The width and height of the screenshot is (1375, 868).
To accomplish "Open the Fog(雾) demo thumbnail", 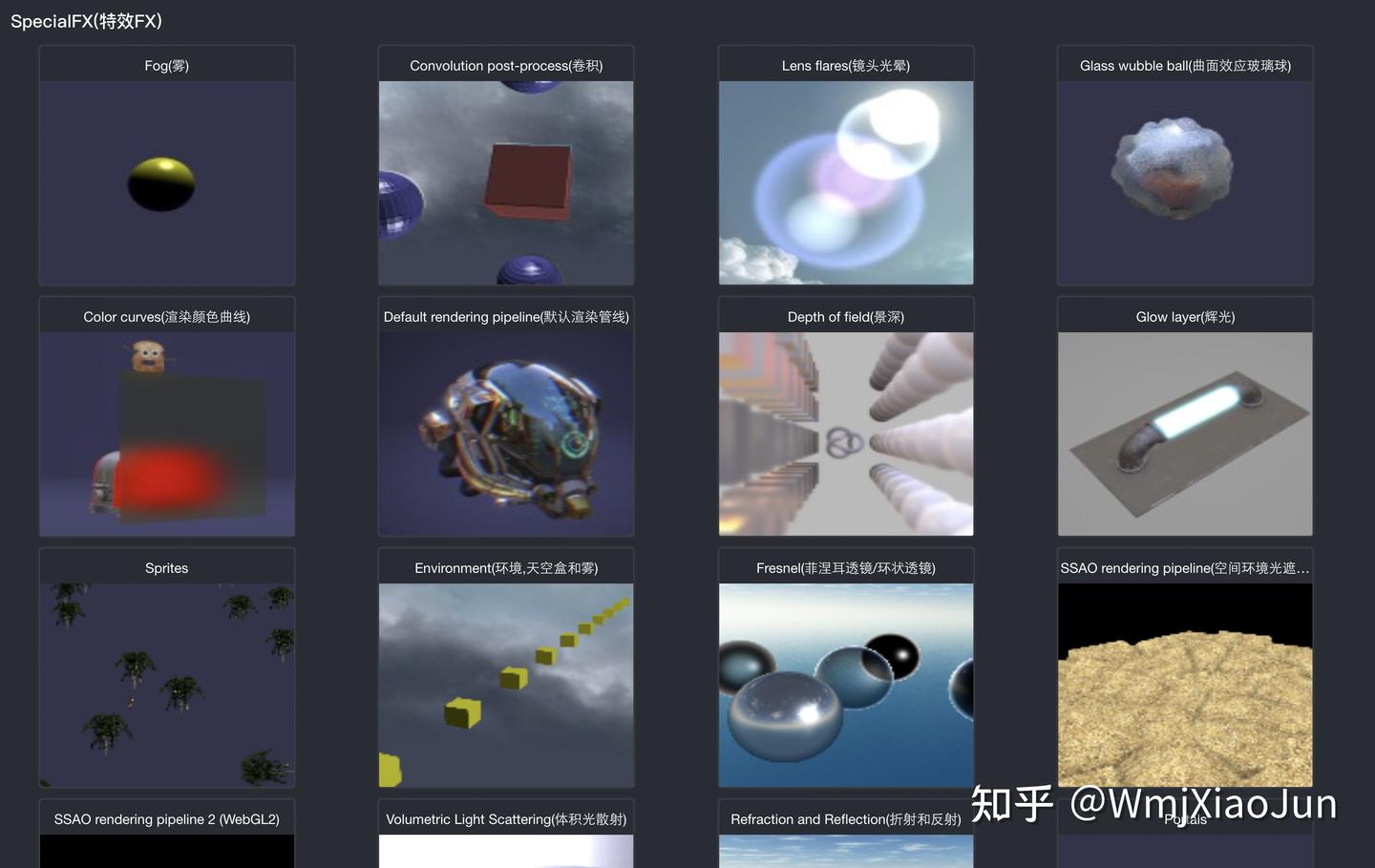I will (166, 182).
